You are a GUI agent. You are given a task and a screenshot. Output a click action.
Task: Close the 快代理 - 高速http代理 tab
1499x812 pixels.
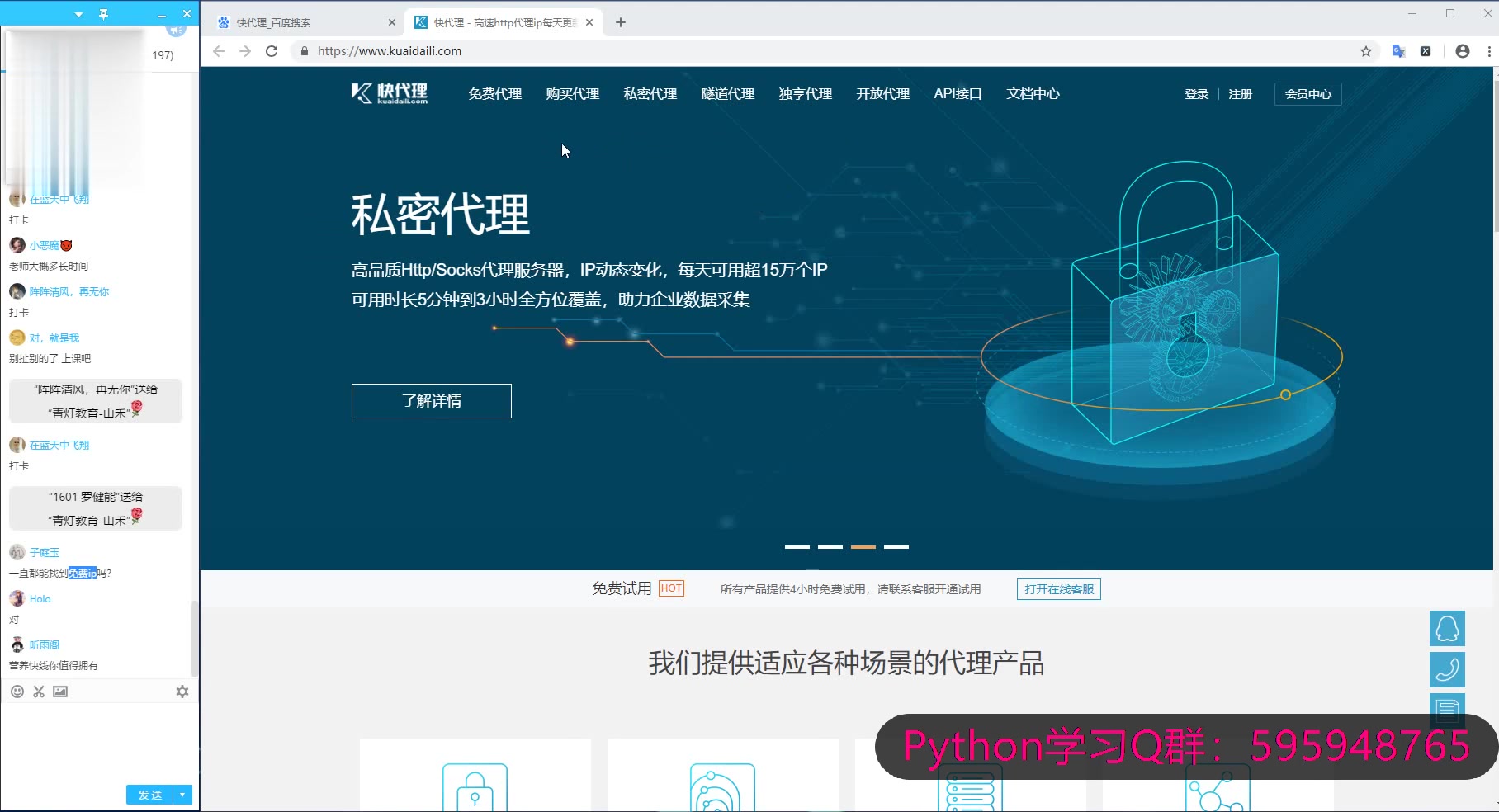pyautogui.click(x=589, y=22)
